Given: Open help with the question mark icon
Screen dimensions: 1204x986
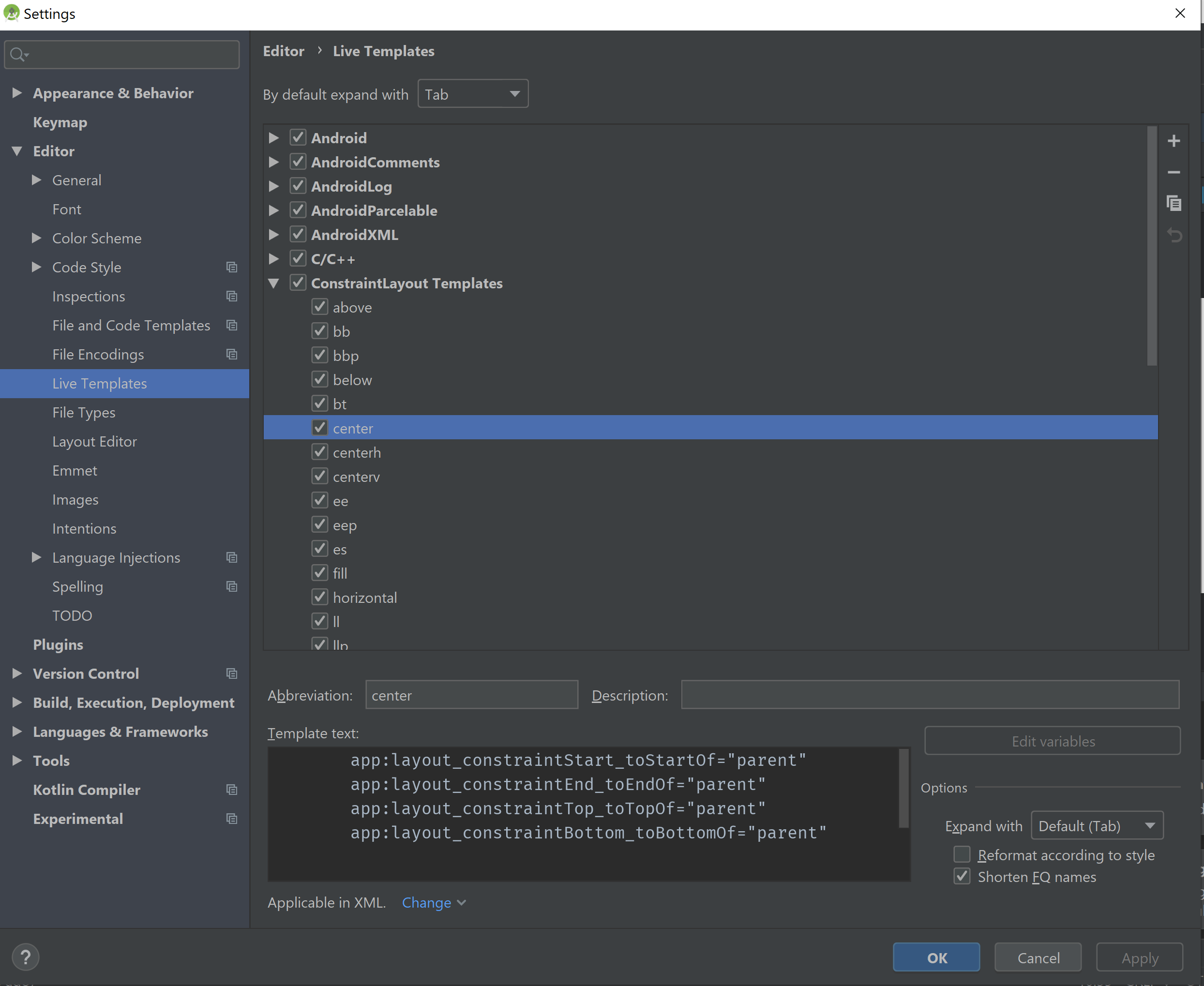Looking at the screenshot, I should 26,957.
